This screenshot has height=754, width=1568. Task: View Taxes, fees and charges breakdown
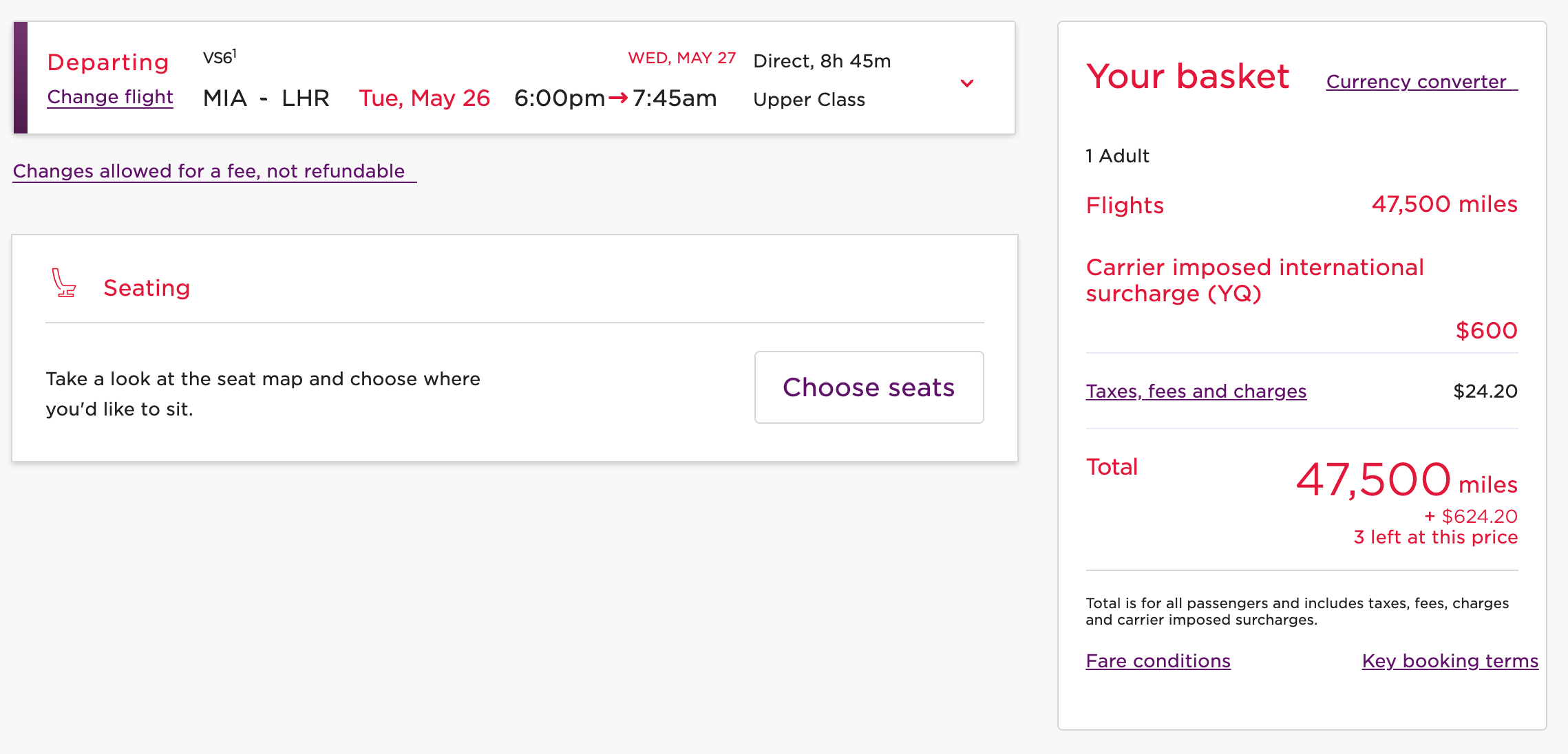(1196, 391)
